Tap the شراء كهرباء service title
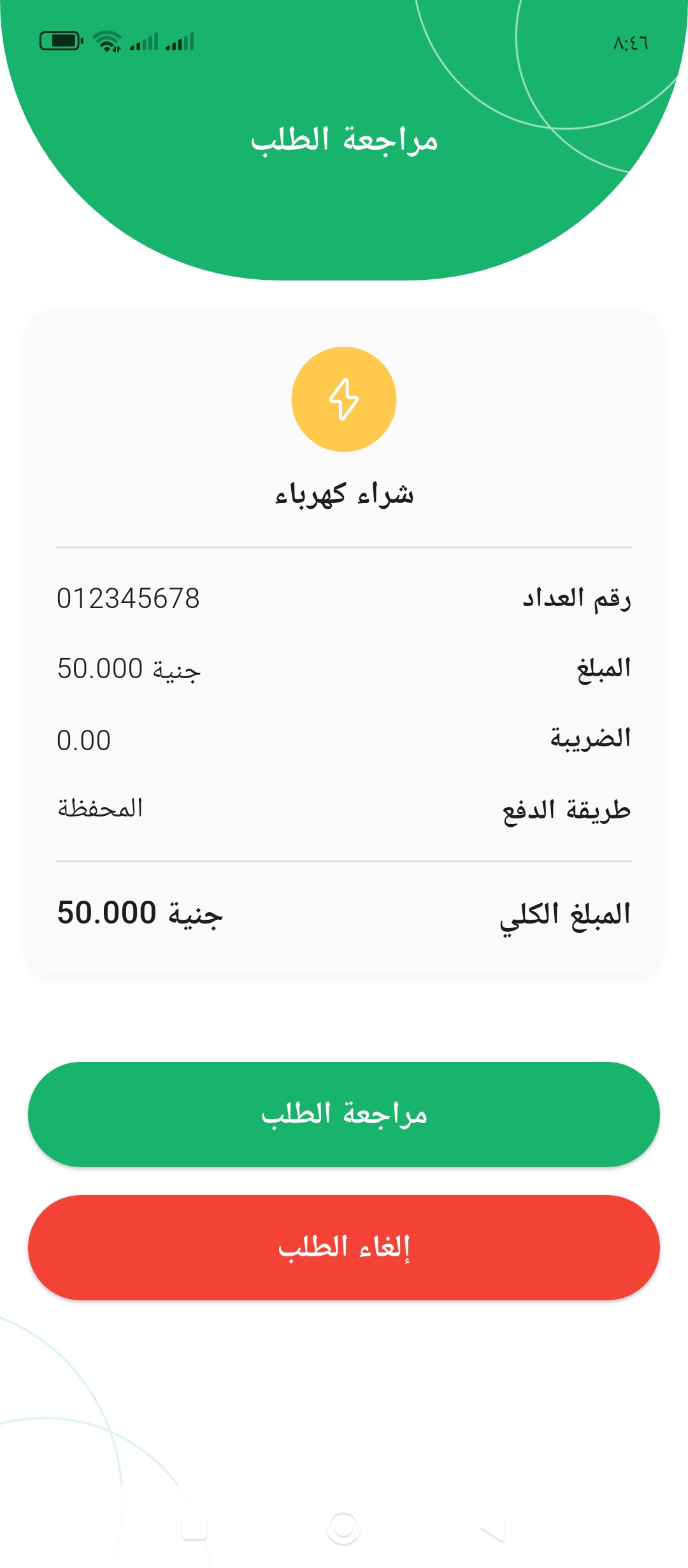This screenshot has height=1568, width=688. tap(344, 495)
